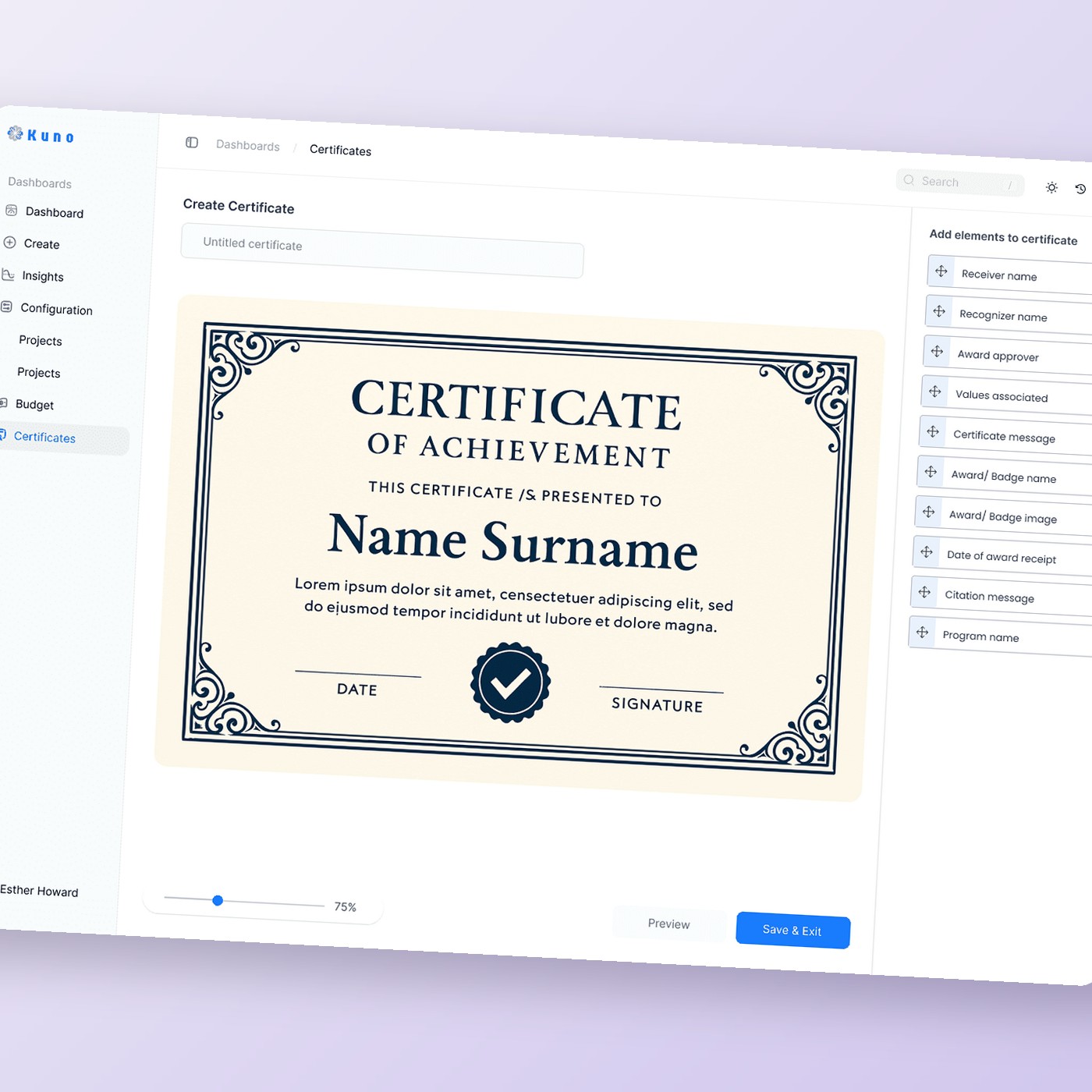1092x1092 pixels.
Task: Click the Lorem ipsum certificate paragraph
Action: pyautogui.click(x=513, y=605)
